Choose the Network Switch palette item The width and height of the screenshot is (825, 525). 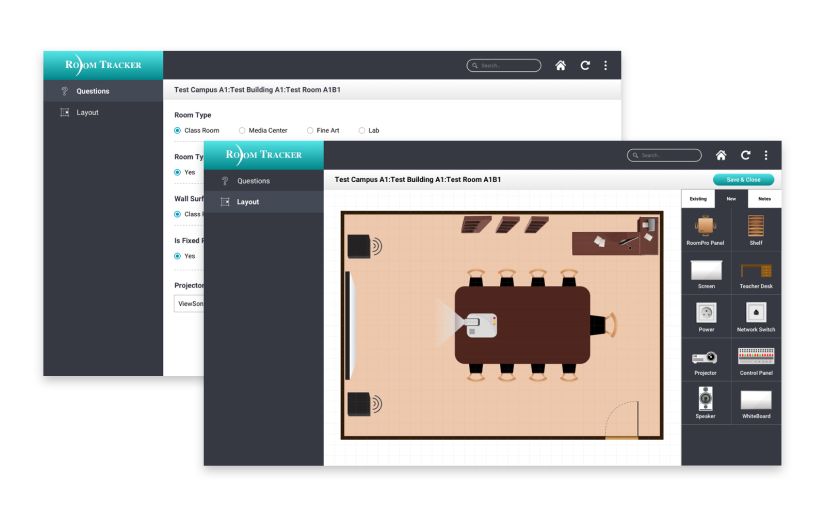click(756, 317)
